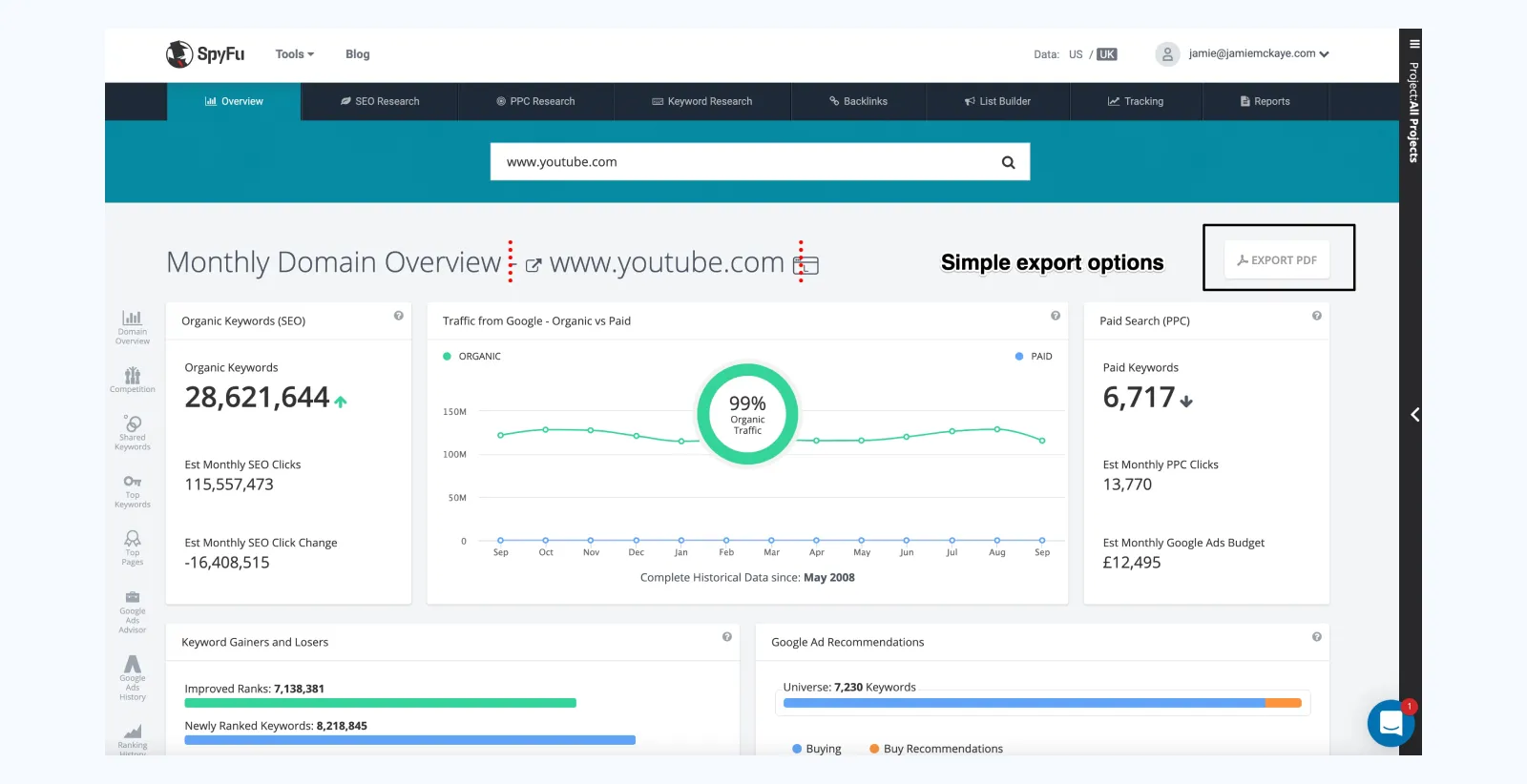Open external link icon before www.youtube.com

coord(533,265)
